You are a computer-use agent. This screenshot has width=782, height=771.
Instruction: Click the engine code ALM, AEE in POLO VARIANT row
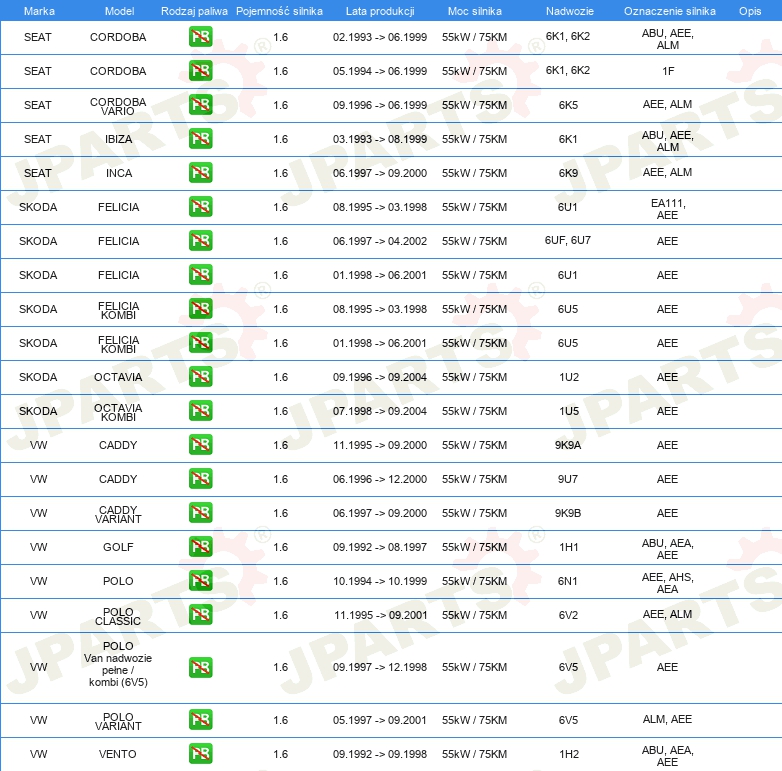point(667,719)
